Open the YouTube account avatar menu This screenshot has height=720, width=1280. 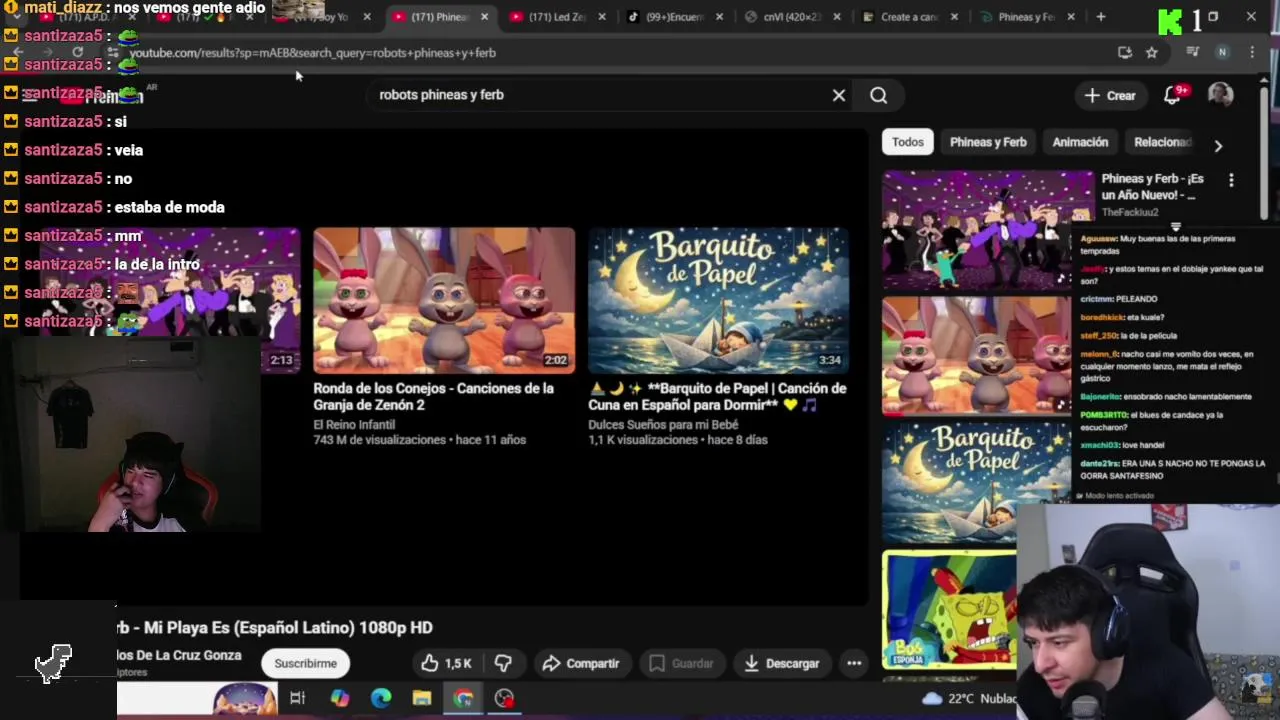point(1220,95)
